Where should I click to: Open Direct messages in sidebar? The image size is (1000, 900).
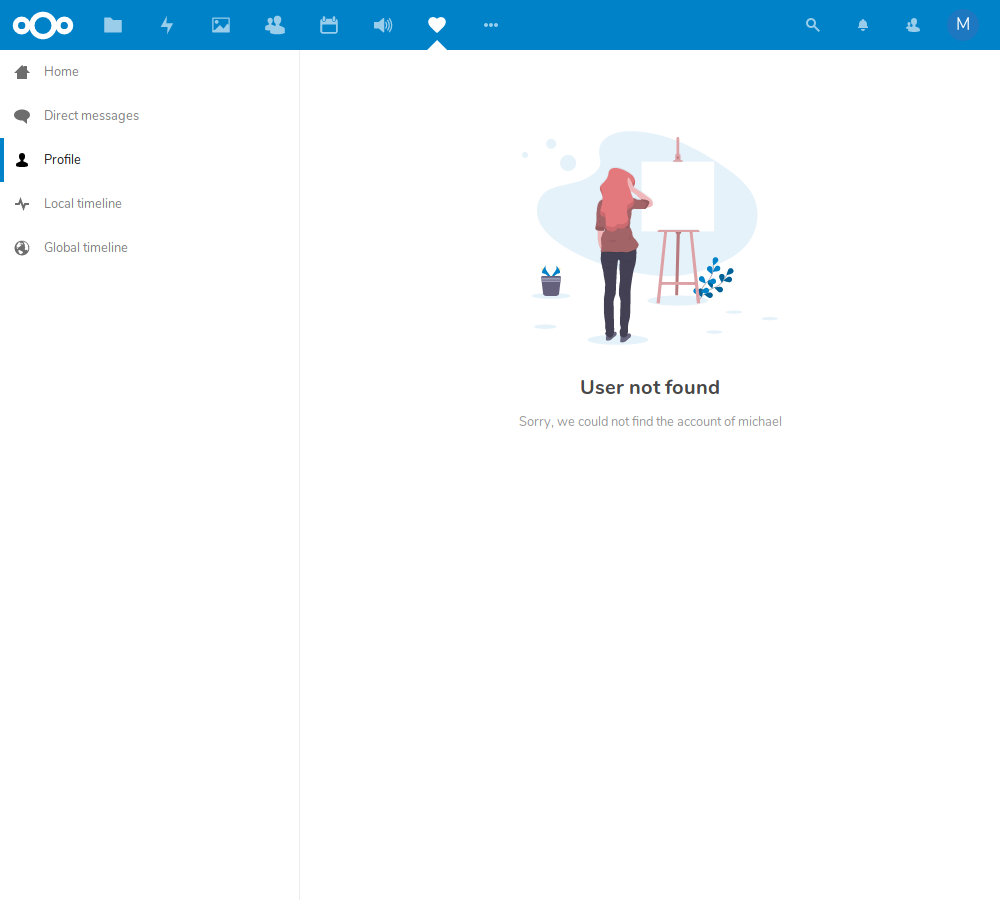(149, 115)
